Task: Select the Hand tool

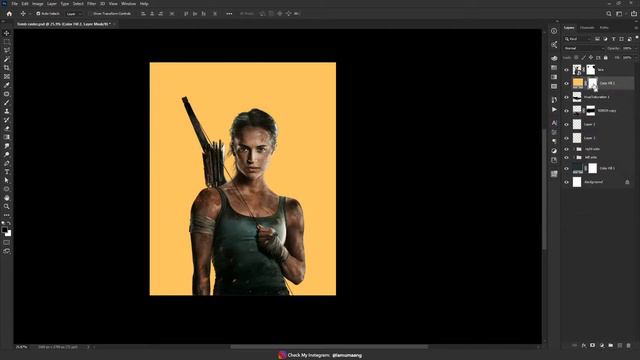Action: click(x=7, y=198)
